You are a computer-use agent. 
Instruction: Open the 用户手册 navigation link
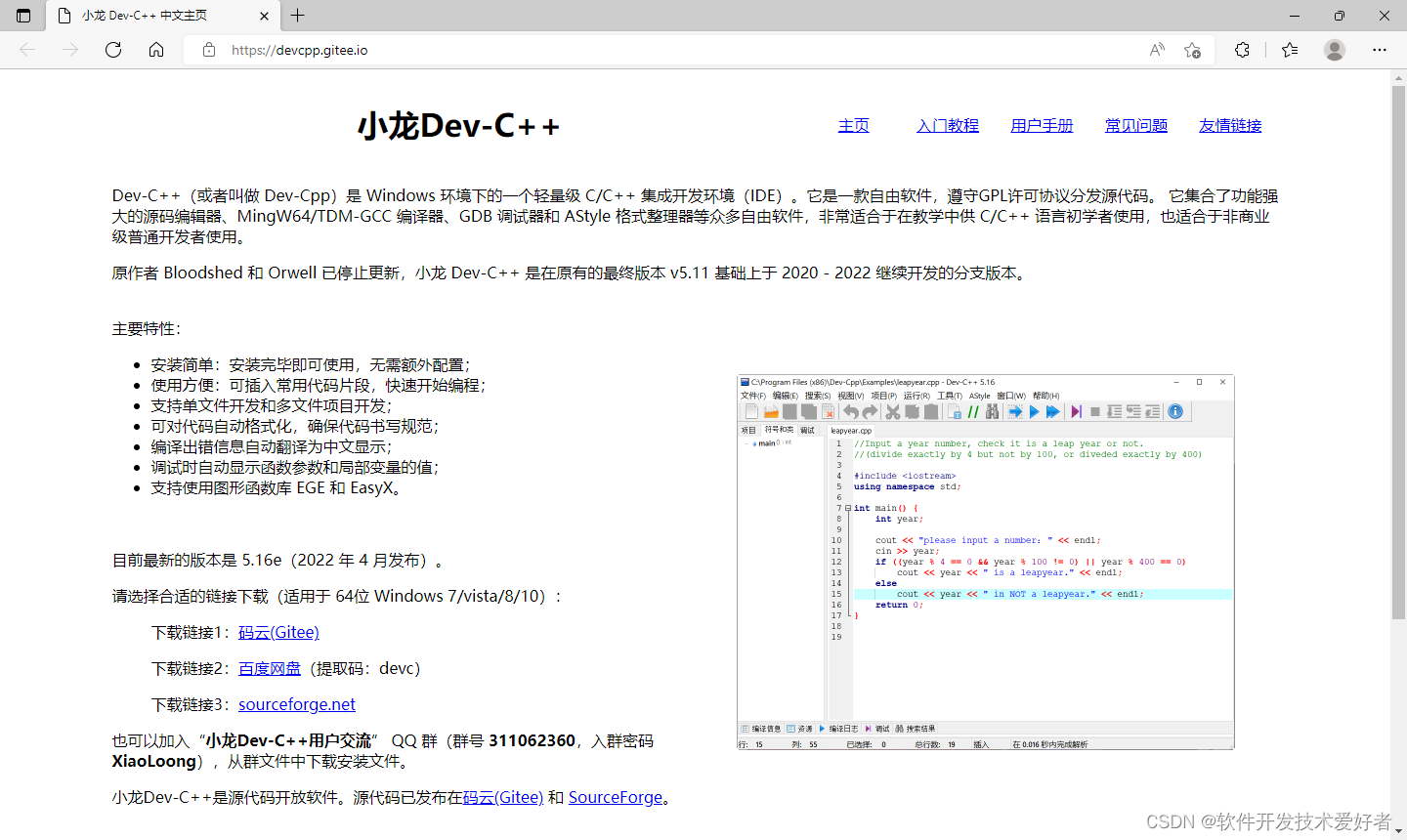(1042, 126)
